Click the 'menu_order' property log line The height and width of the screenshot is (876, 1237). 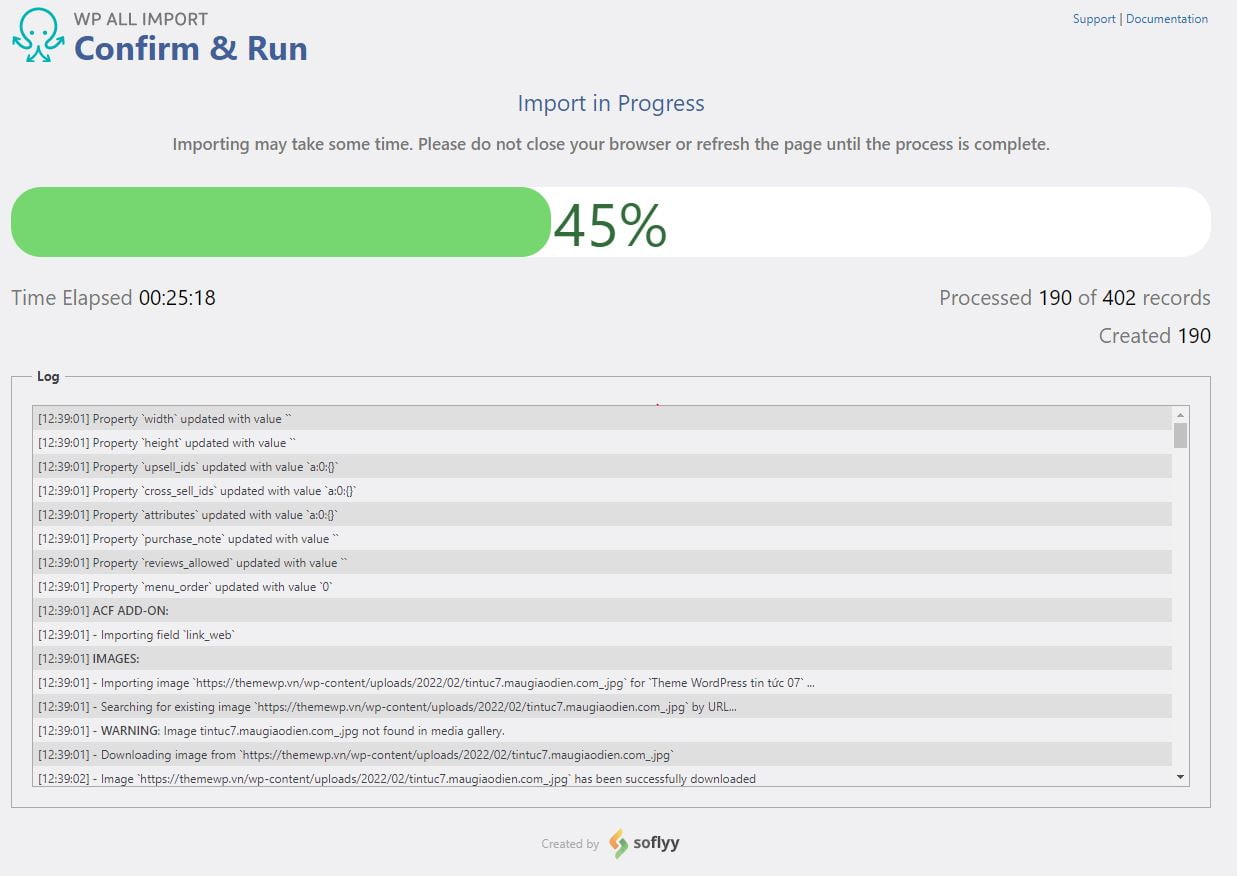[602, 586]
